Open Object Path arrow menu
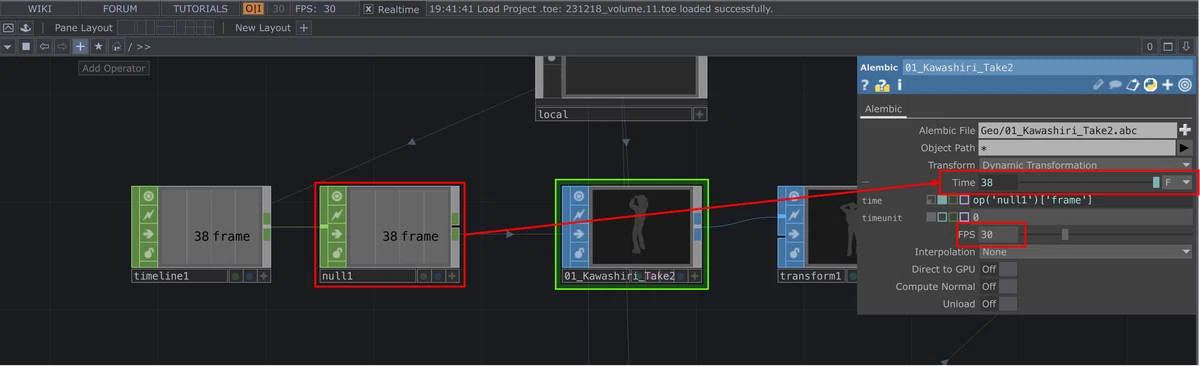The height and width of the screenshot is (366, 1200). pyautogui.click(x=1185, y=148)
